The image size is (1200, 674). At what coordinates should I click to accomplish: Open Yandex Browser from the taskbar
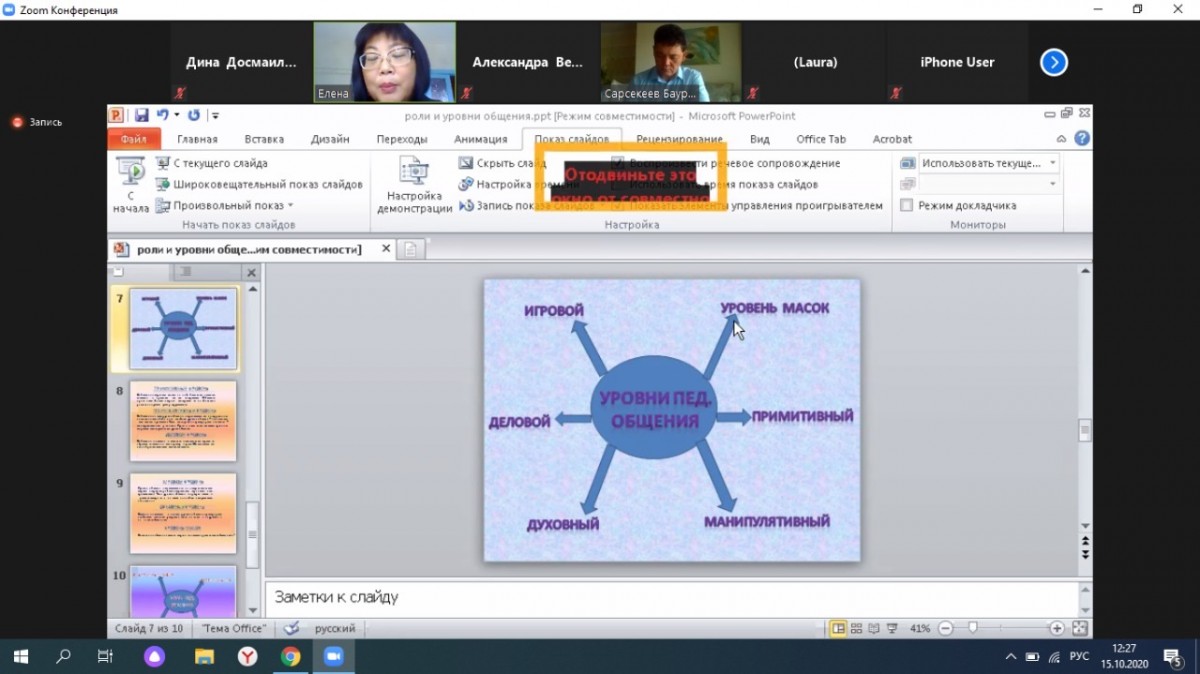coord(247,656)
